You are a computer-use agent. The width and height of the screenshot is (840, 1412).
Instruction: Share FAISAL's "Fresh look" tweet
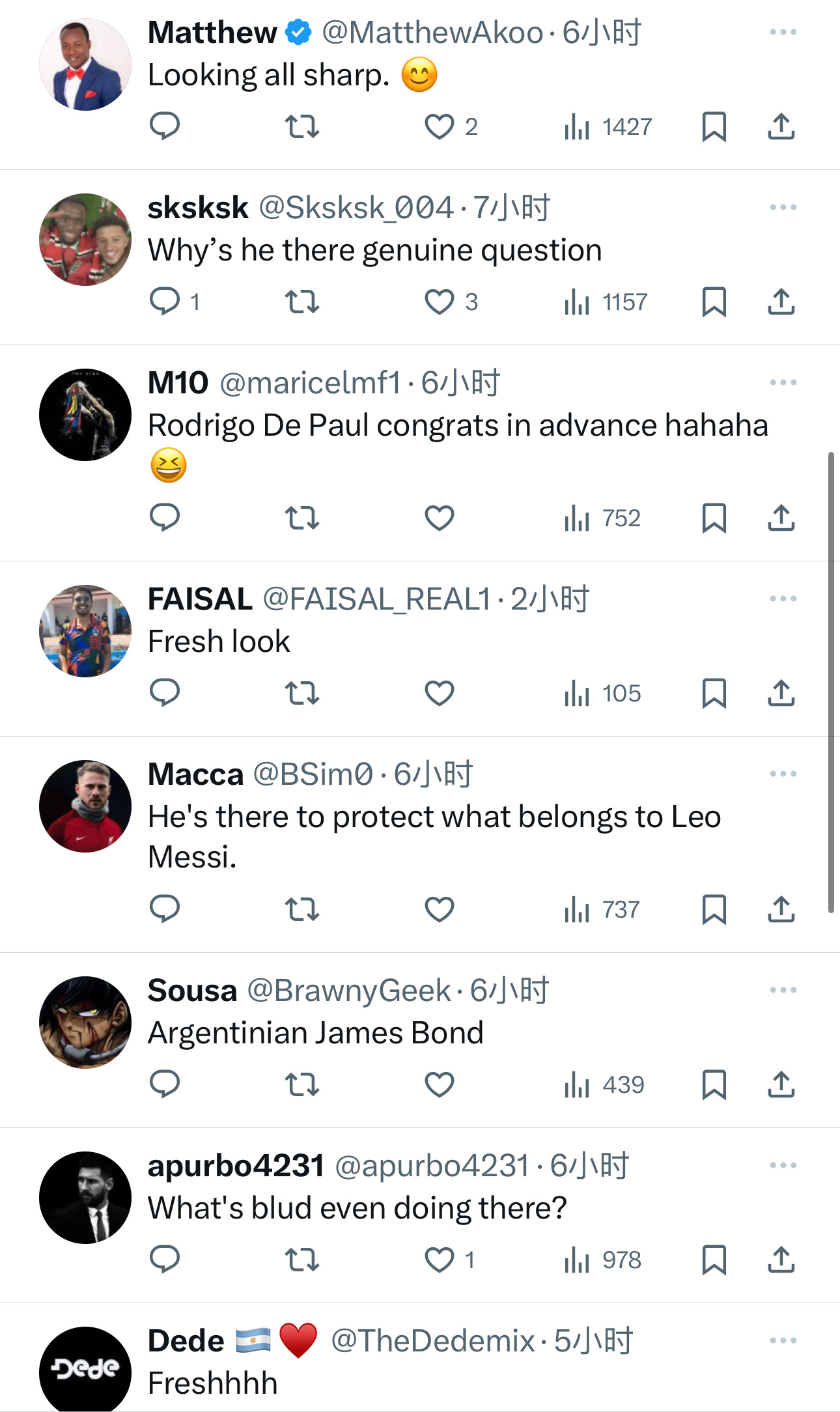781,693
